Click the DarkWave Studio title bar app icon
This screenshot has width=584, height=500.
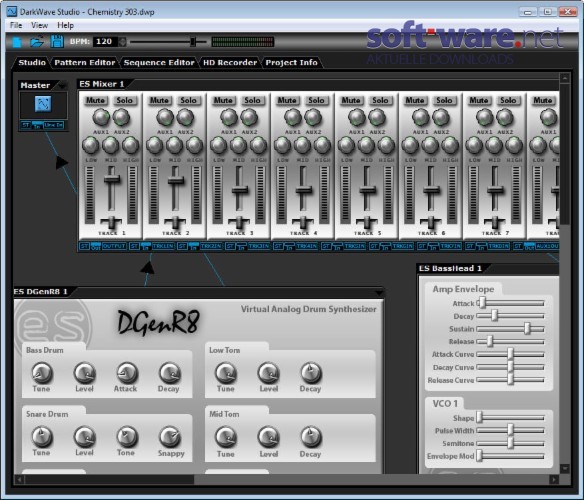click(12, 12)
